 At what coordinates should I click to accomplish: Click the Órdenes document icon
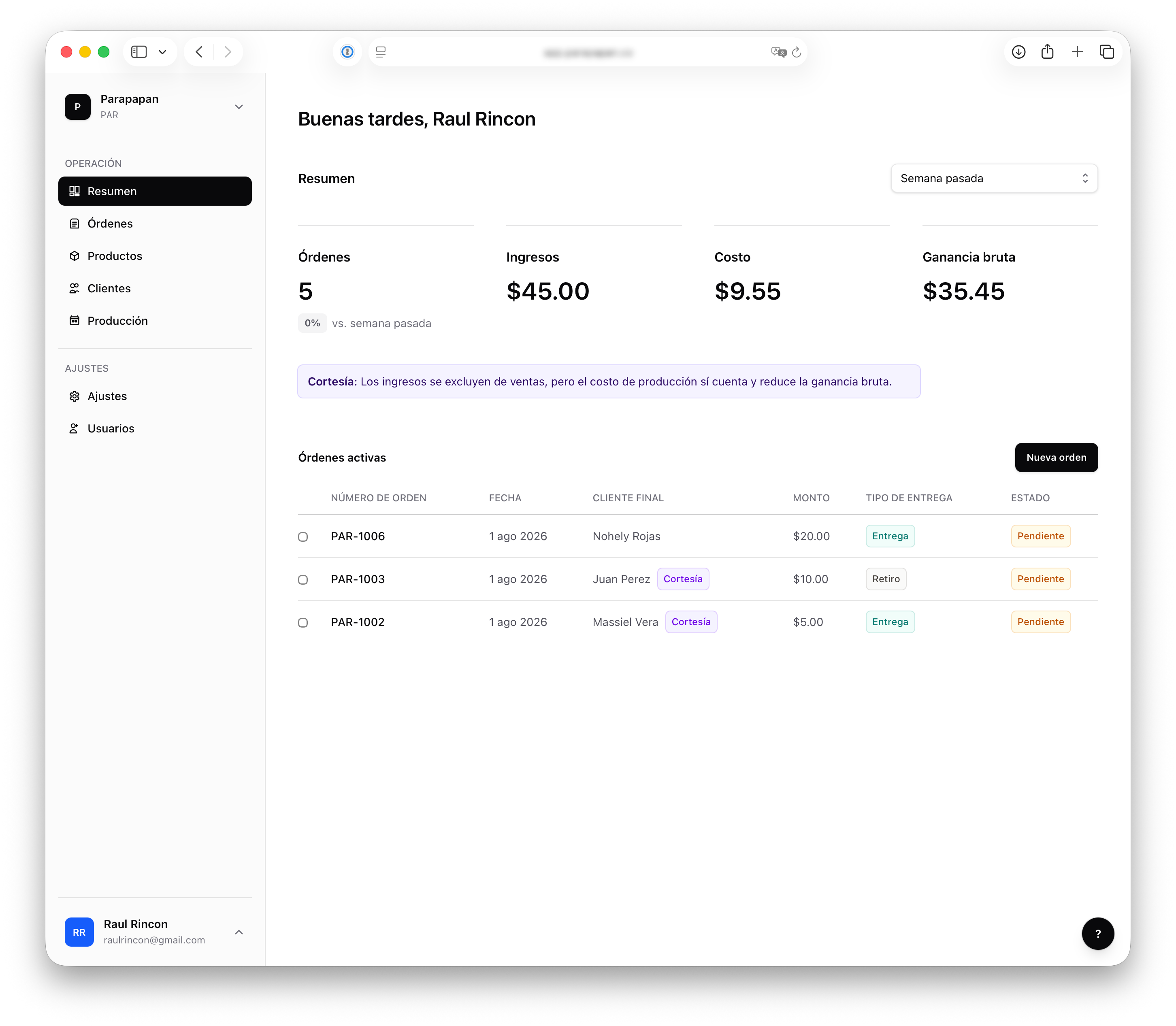75,224
